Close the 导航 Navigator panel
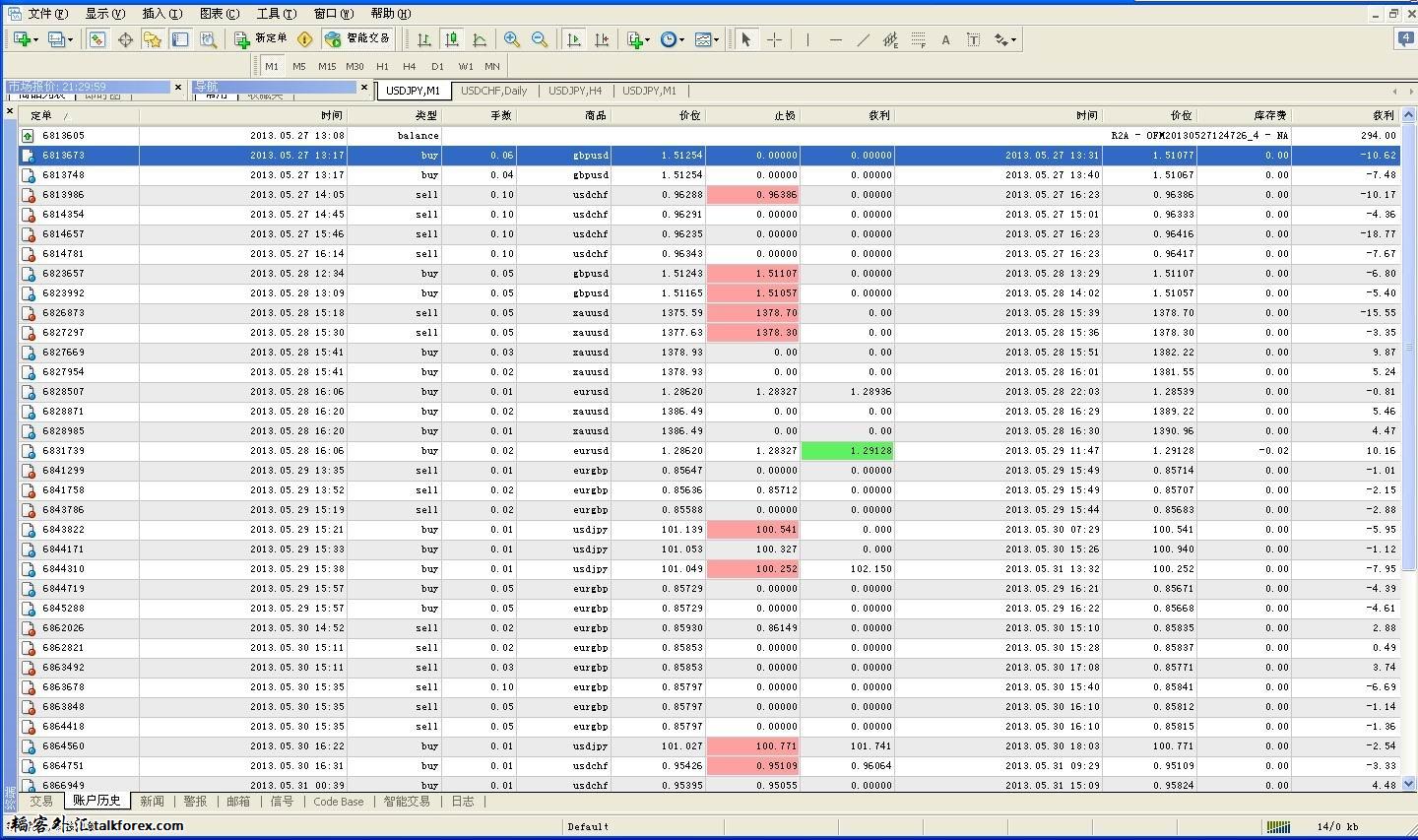Image resolution: width=1418 pixels, height=840 pixels. point(364,87)
